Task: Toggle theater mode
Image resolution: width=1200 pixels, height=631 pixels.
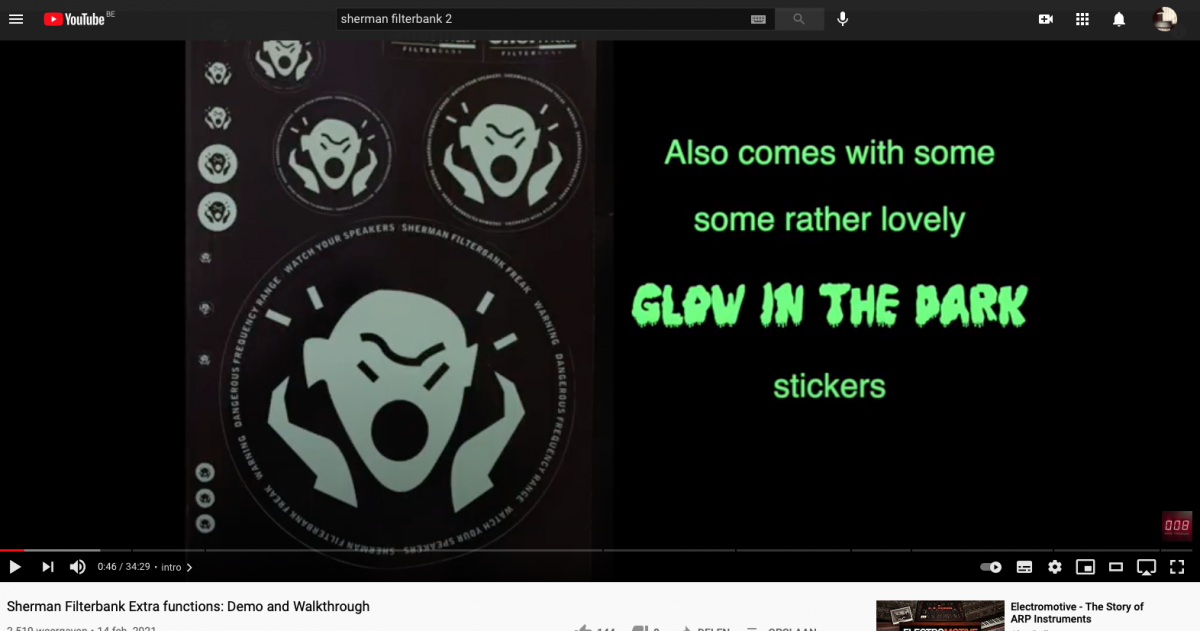Action: pos(1116,567)
